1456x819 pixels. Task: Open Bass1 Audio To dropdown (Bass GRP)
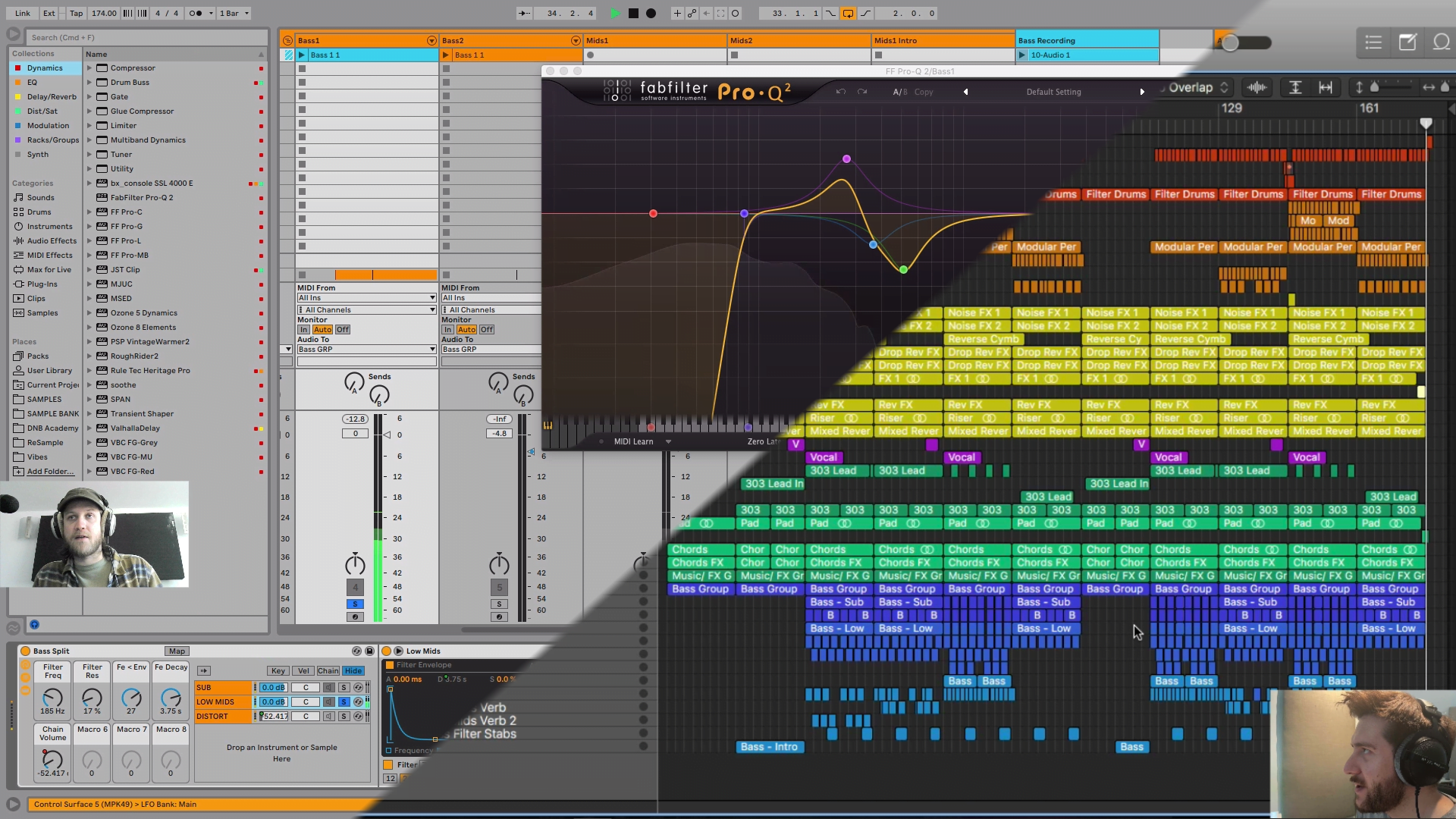click(x=366, y=350)
